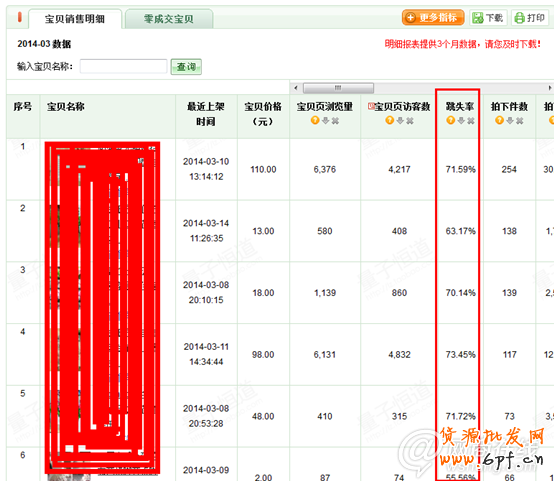
Task: Remove 宝贝页访客数 column with X icon
Action: pos(410,121)
